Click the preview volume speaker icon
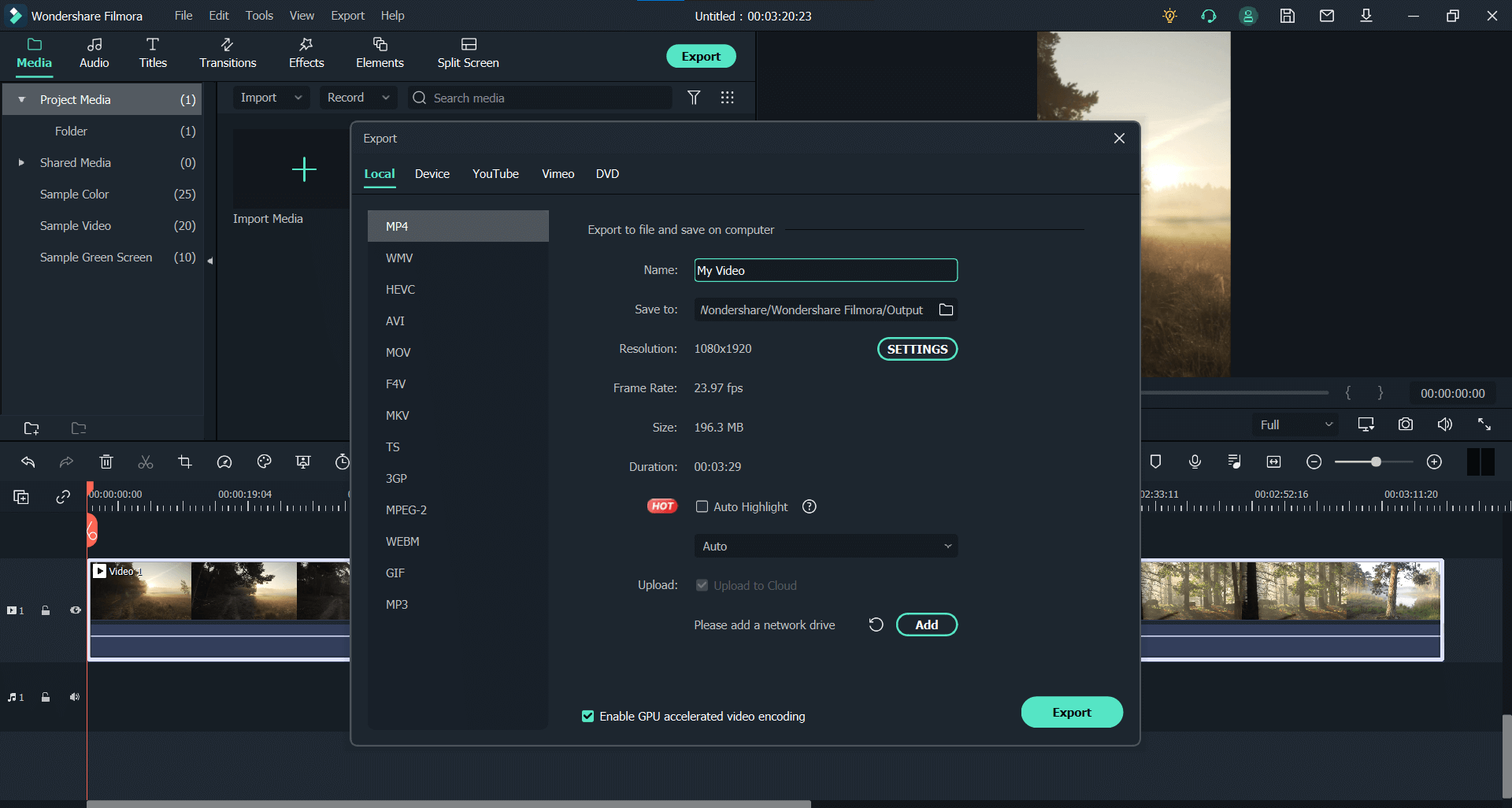 tap(1445, 424)
